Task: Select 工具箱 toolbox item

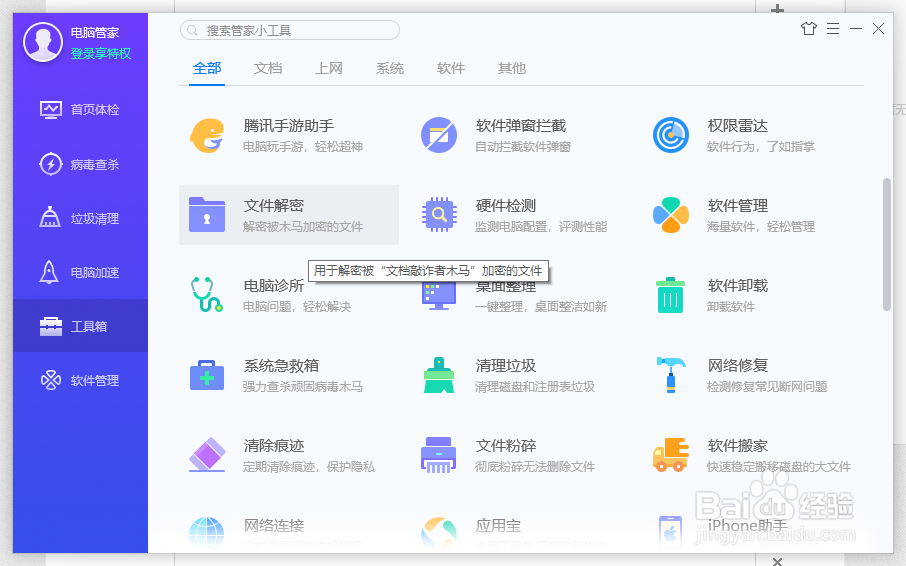Action: [80, 326]
